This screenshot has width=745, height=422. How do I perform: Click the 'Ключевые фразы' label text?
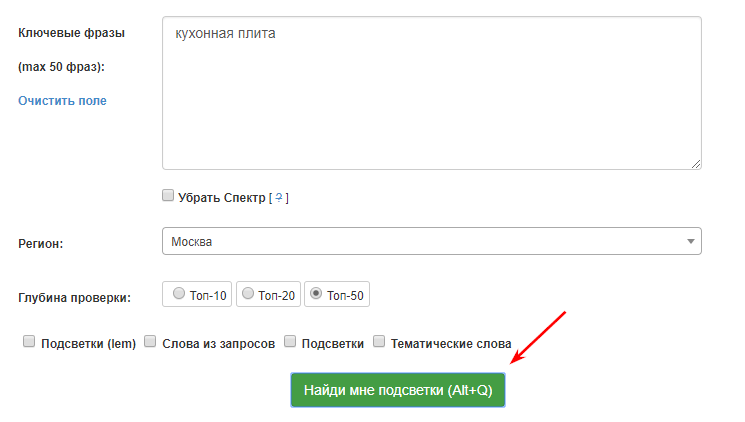point(71,33)
